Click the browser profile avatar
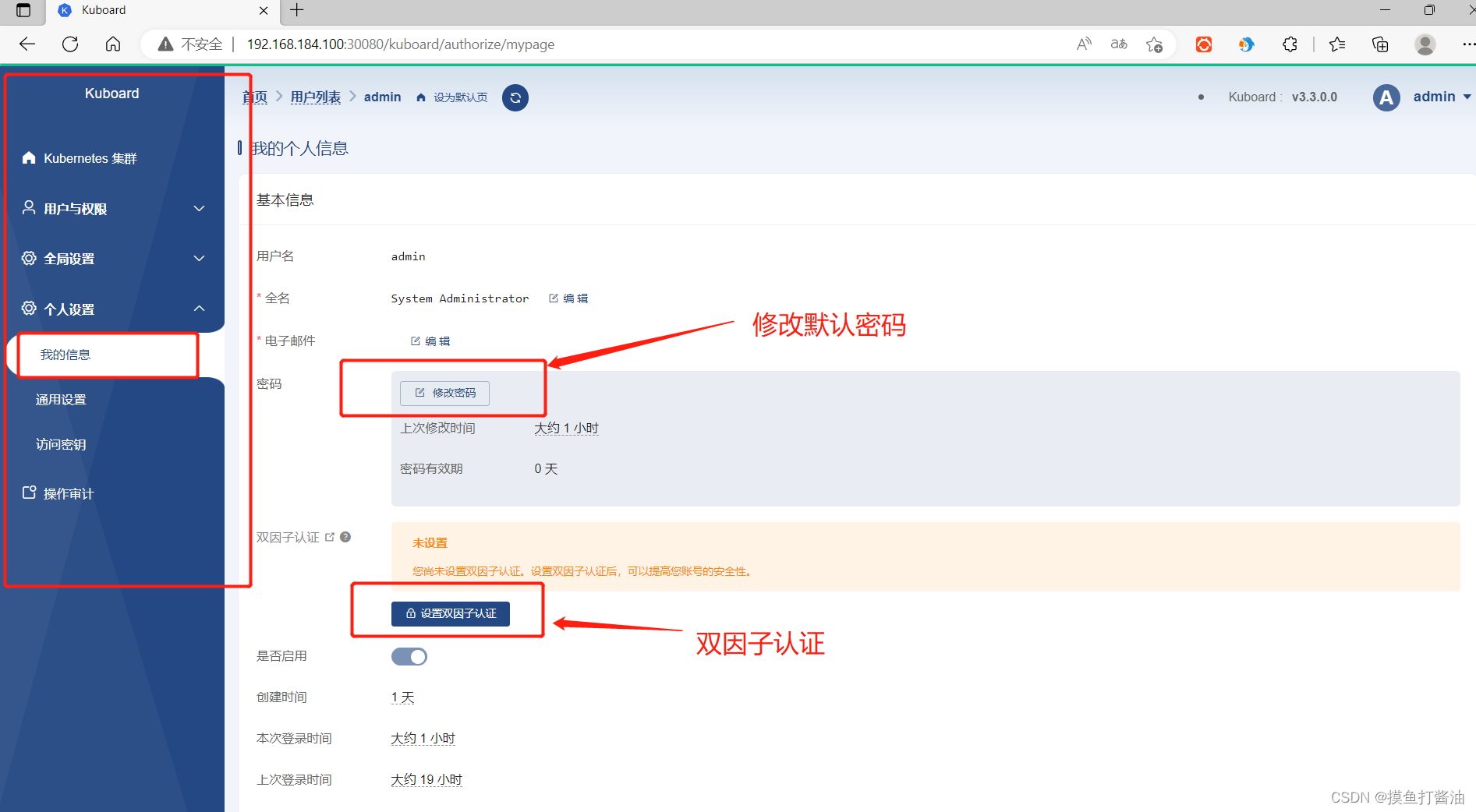Viewport: 1476px width, 812px height. (1425, 44)
